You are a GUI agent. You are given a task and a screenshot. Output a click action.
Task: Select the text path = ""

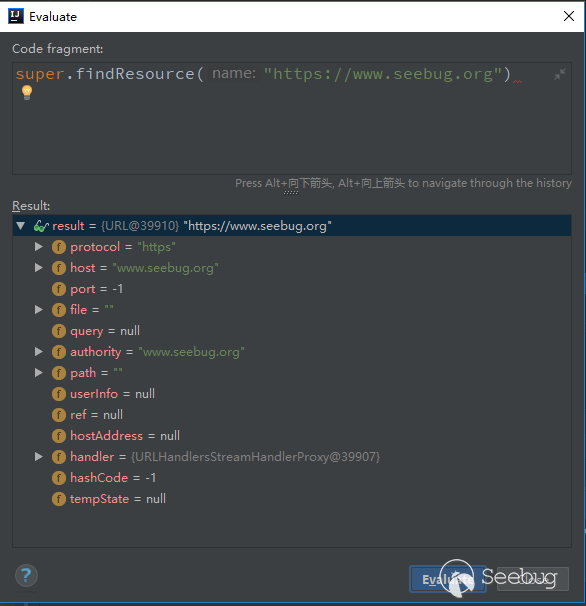click(x=96, y=373)
